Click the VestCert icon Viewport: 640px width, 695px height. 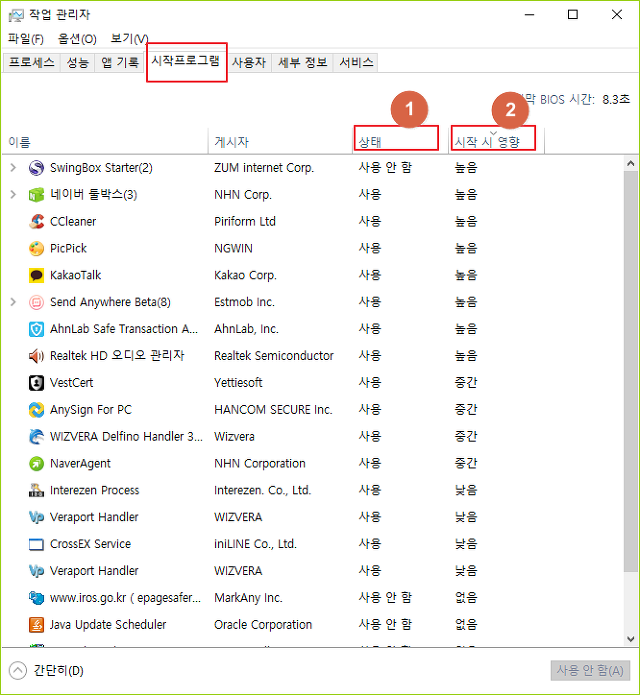36,383
